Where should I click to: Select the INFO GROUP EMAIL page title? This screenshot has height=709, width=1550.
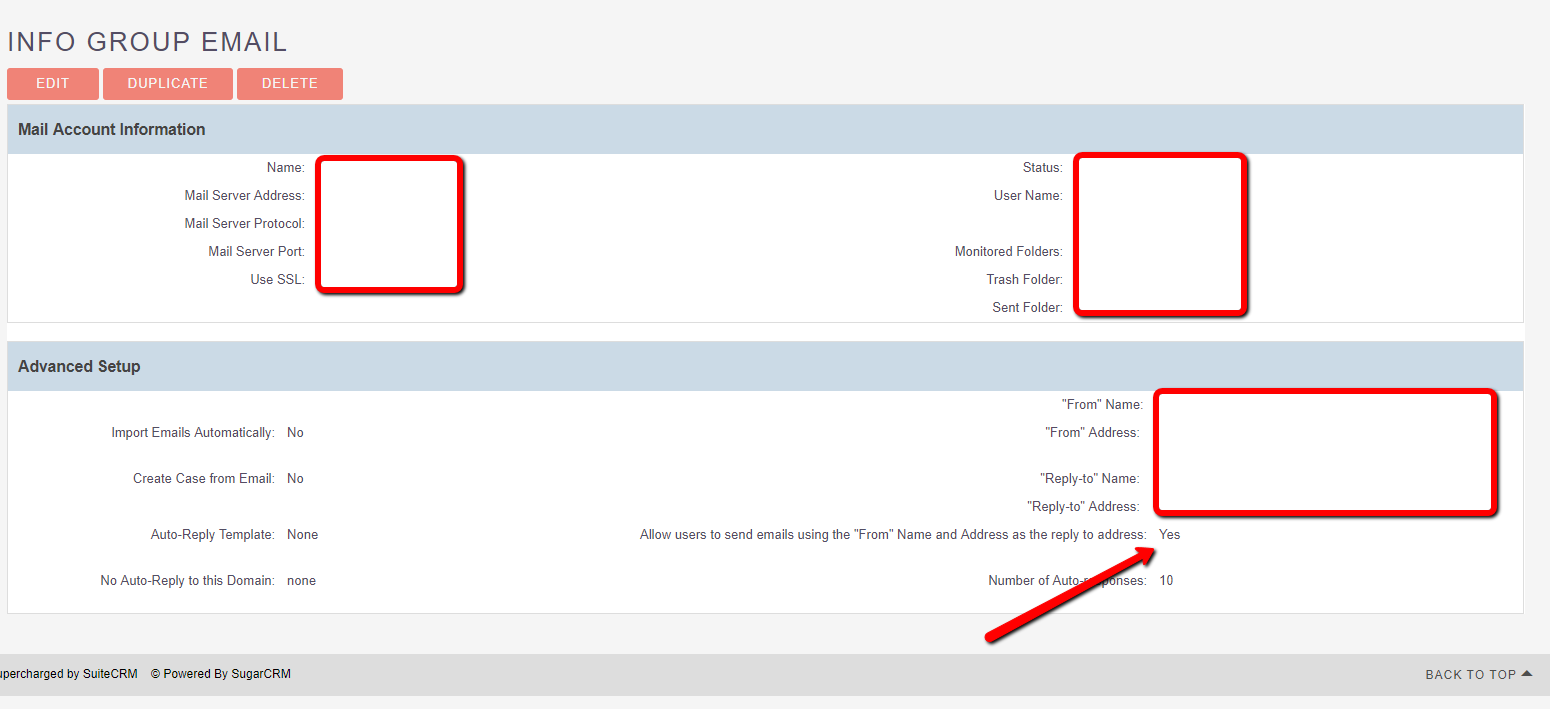click(x=147, y=42)
